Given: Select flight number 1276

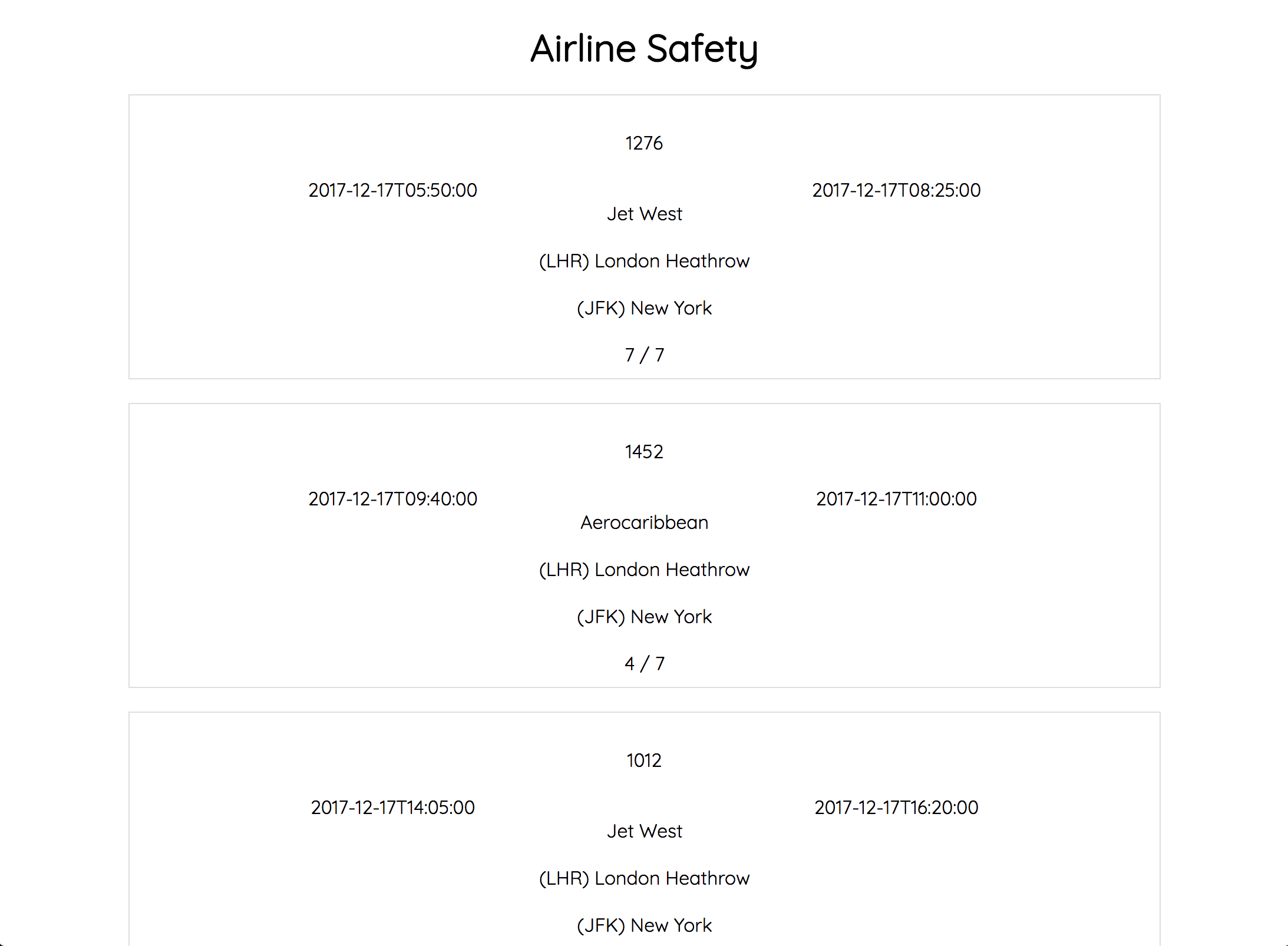Looking at the screenshot, I should point(644,143).
